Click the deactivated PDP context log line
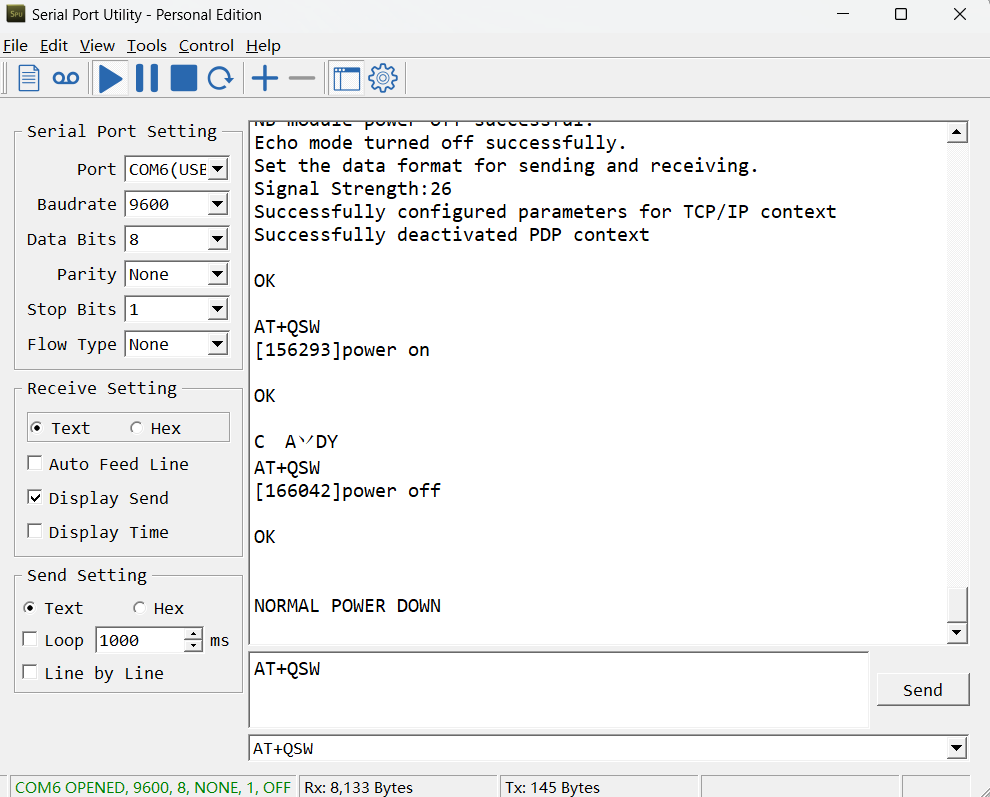The width and height of the screenshot is (990, 797). pos(451,235)
